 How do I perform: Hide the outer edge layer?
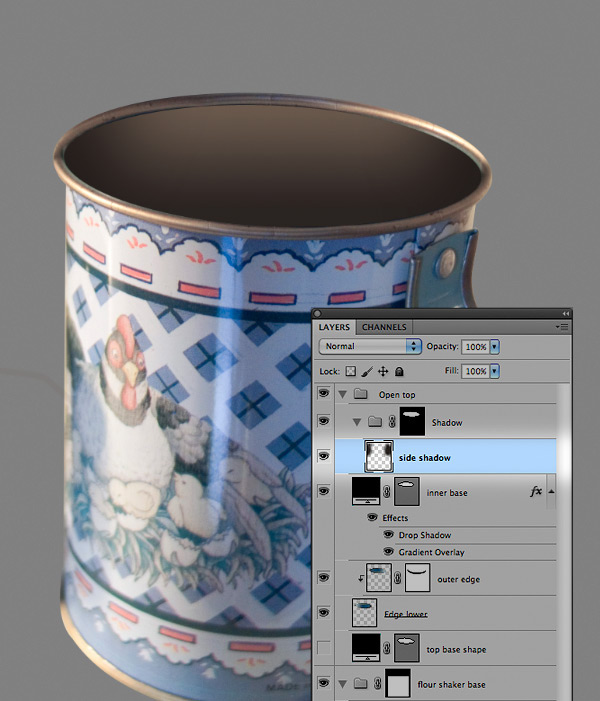324,578
